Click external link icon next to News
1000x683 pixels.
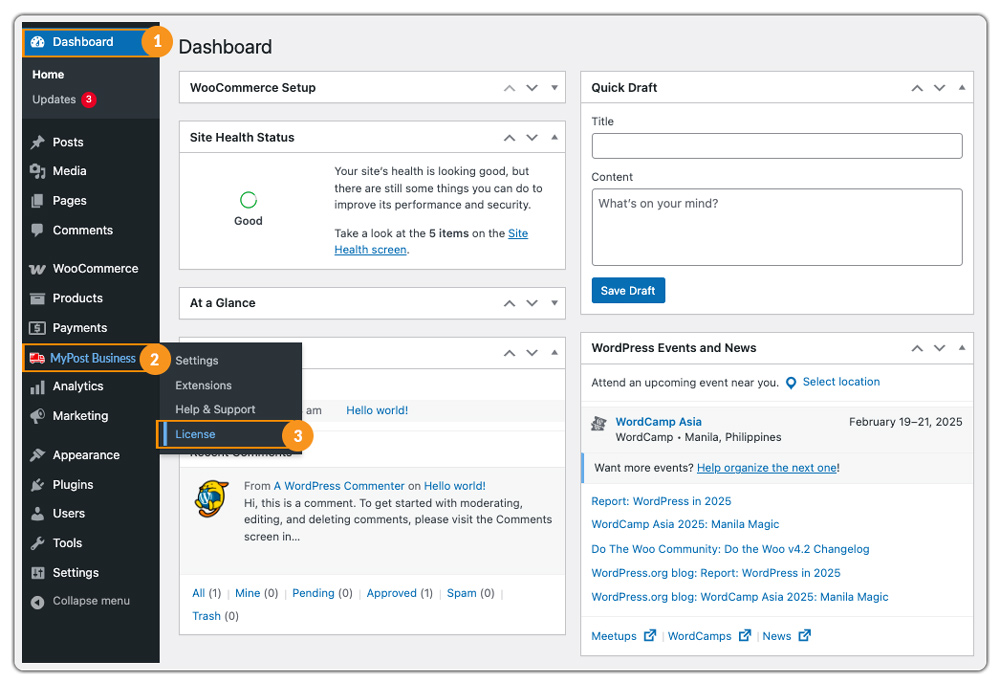click(x=804, y=635)
